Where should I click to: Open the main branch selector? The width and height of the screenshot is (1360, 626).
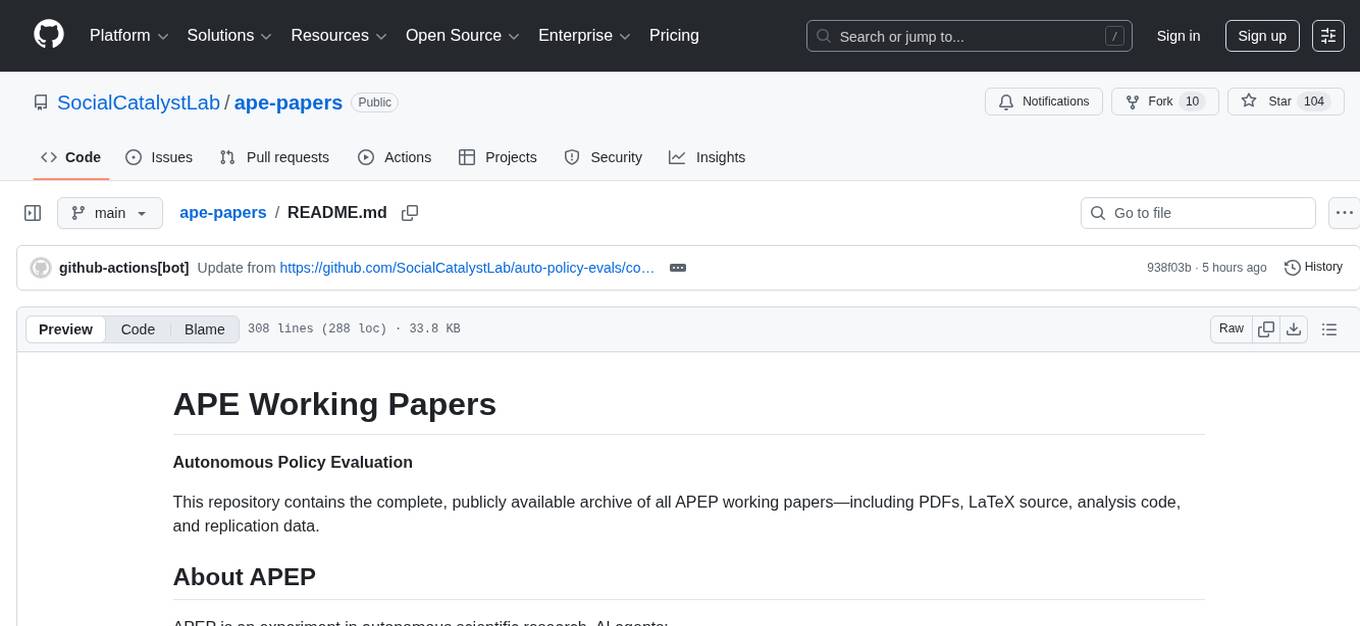[x=110, y=213]
